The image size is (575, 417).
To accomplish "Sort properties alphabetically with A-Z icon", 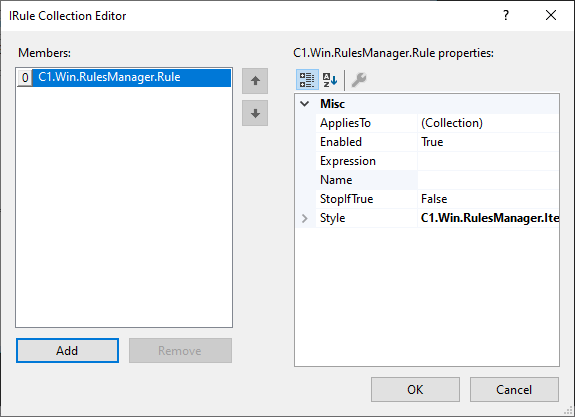I will [330, 80].
